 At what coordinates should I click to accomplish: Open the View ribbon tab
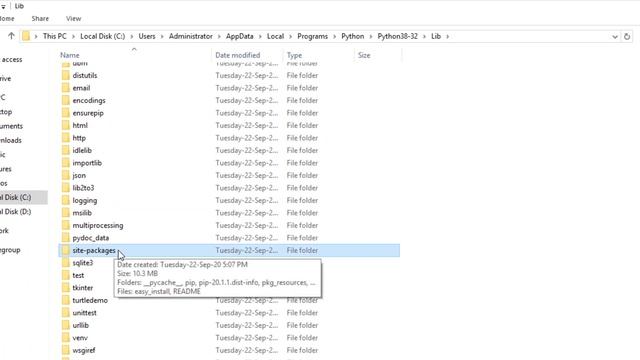[x=73, y=19]
